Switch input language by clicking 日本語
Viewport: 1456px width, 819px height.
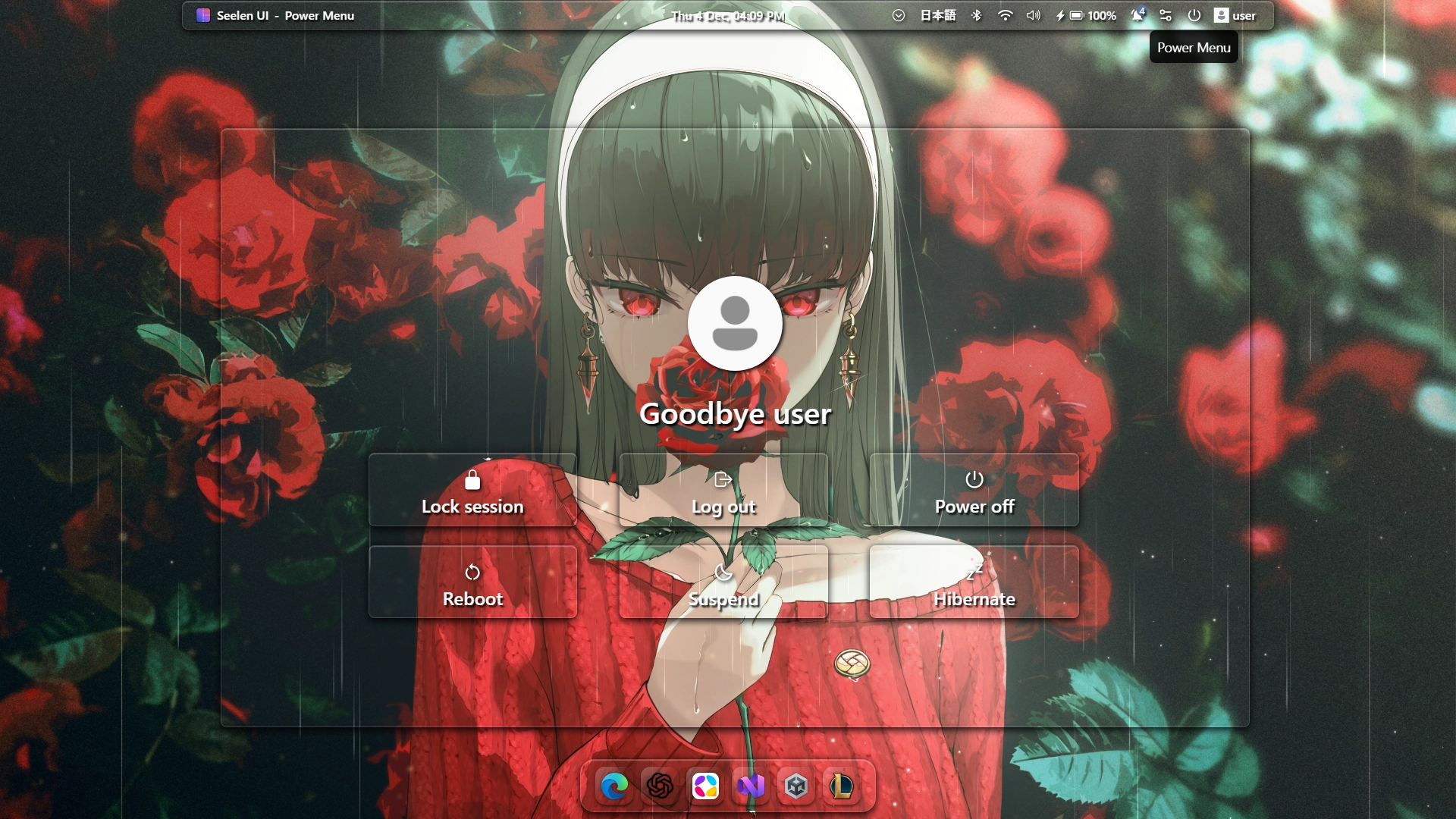click(x=939, y=14)
